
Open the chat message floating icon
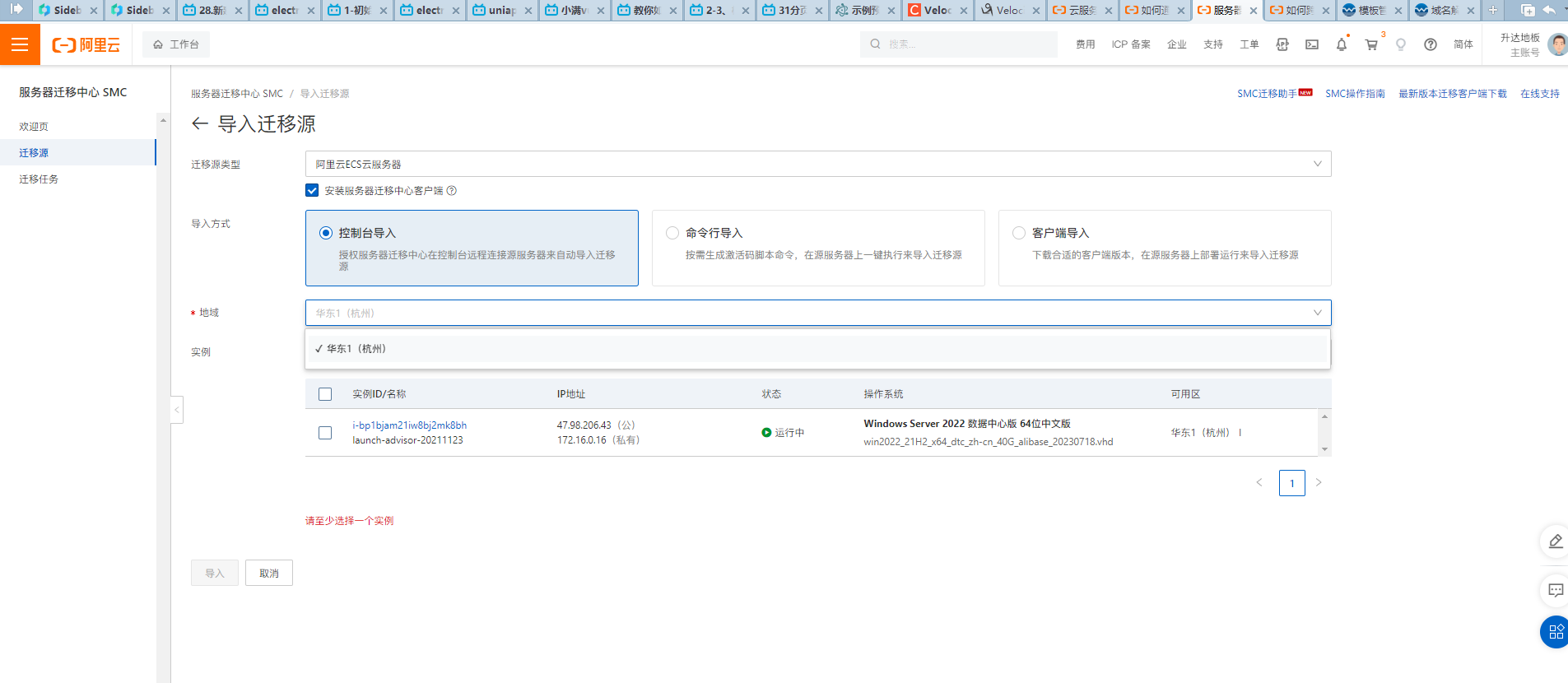click(1555, 590)
